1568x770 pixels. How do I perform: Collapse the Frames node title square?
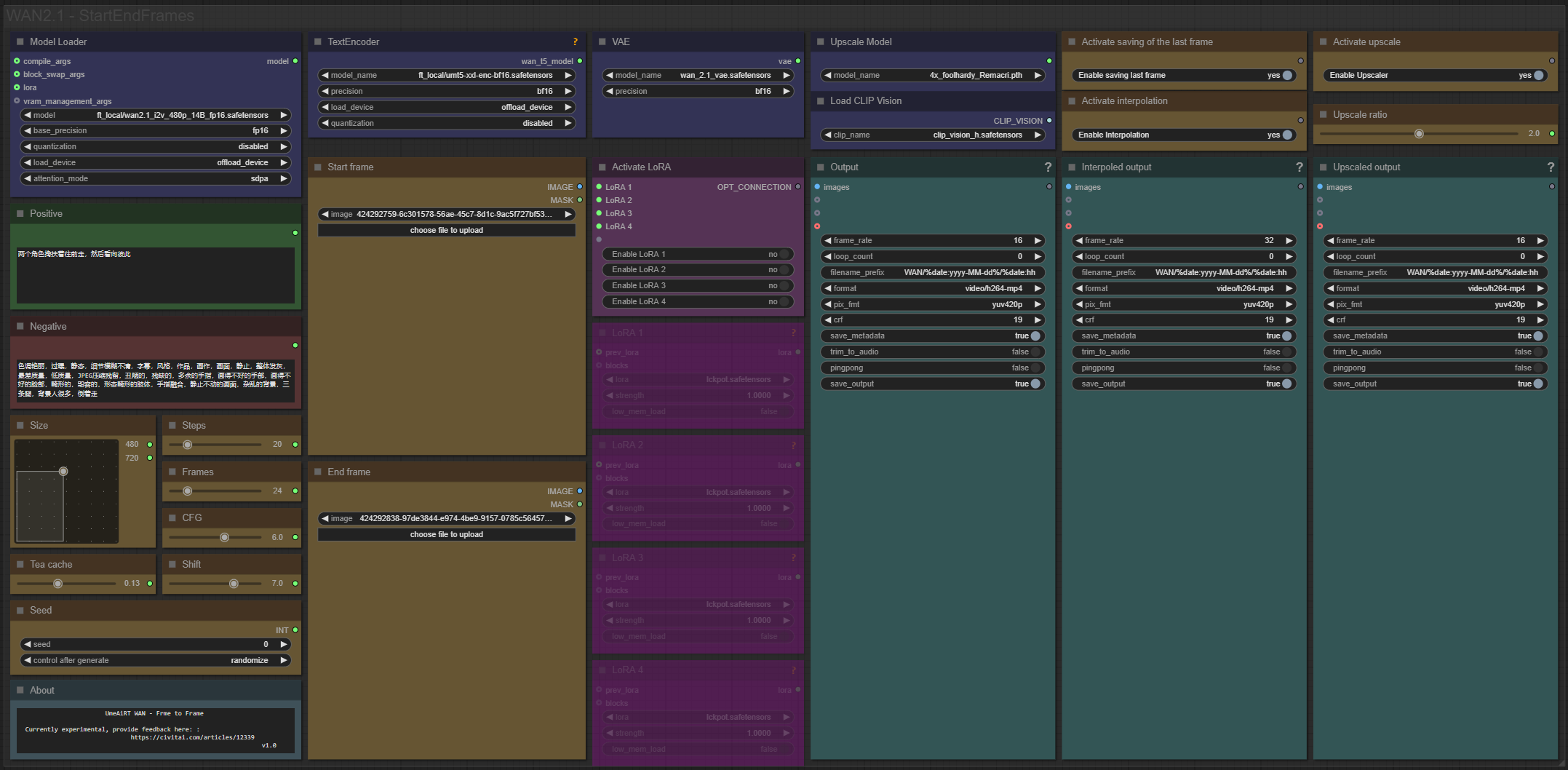172,472
